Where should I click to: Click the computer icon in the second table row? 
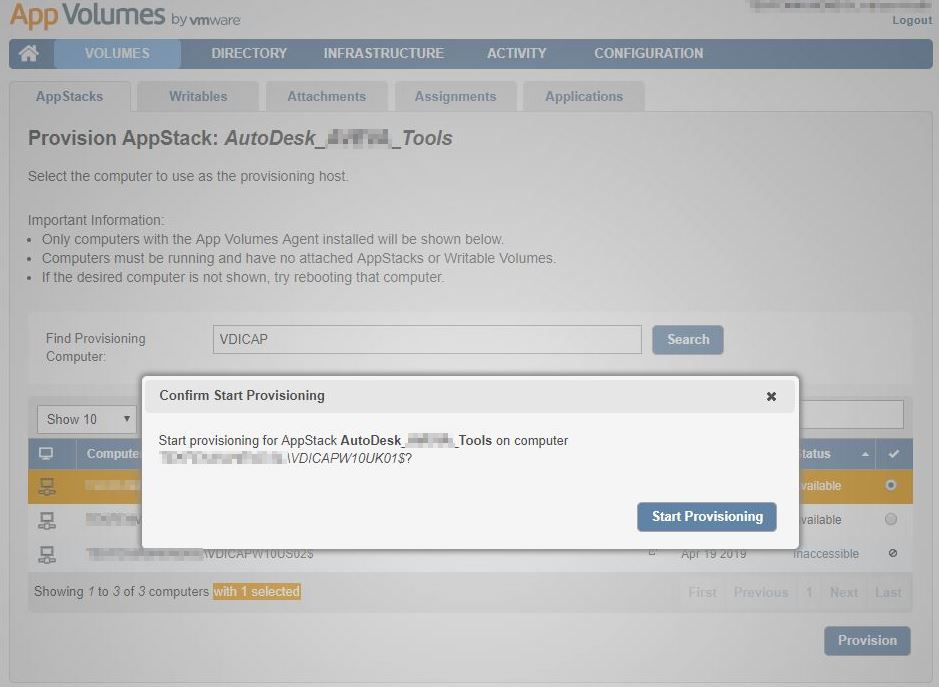click(x=47, y=520)
